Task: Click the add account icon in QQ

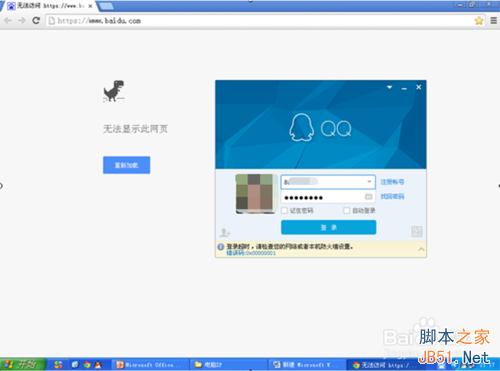Action: (225, 232)
